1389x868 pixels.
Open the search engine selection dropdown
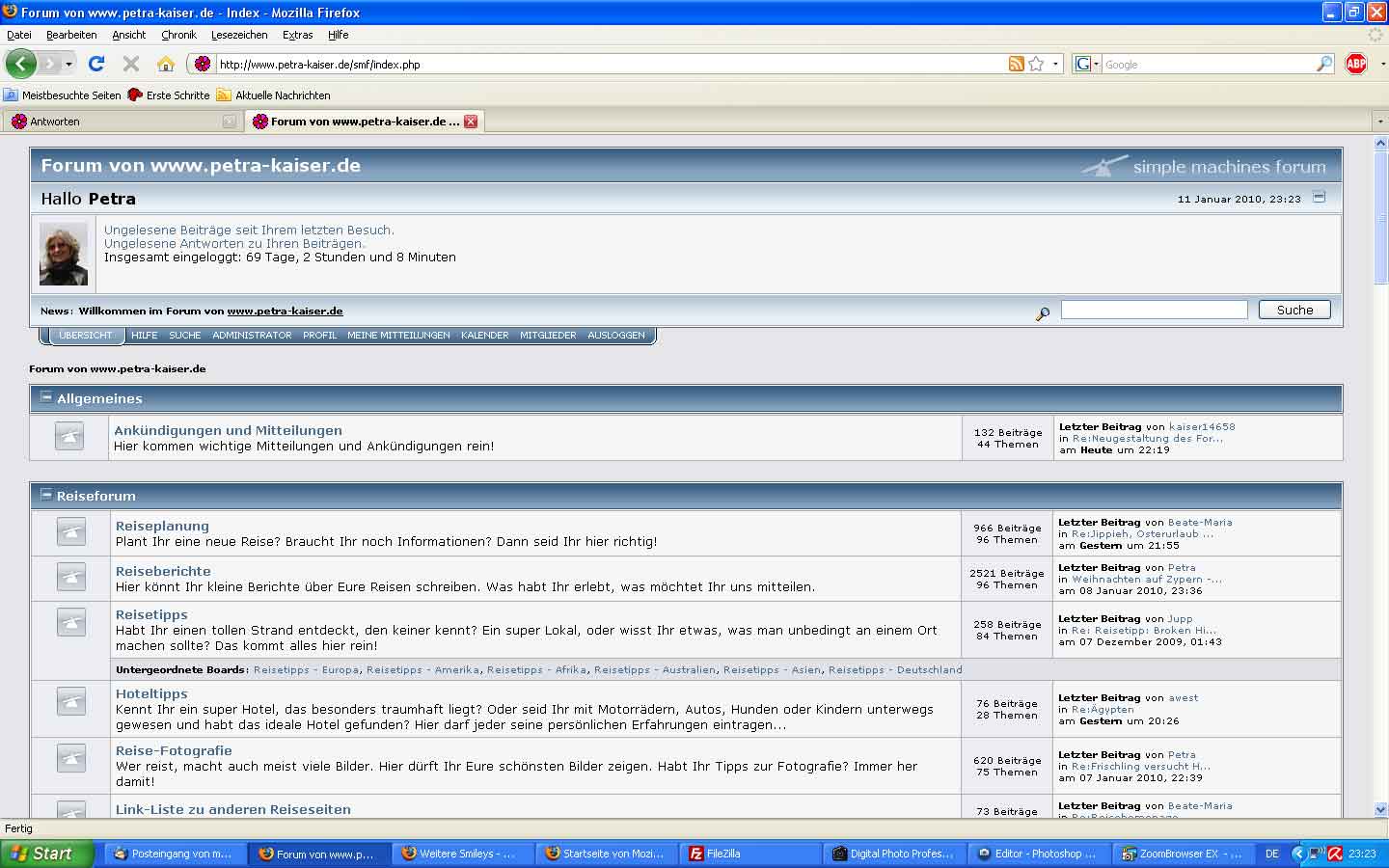point(1086,64)
